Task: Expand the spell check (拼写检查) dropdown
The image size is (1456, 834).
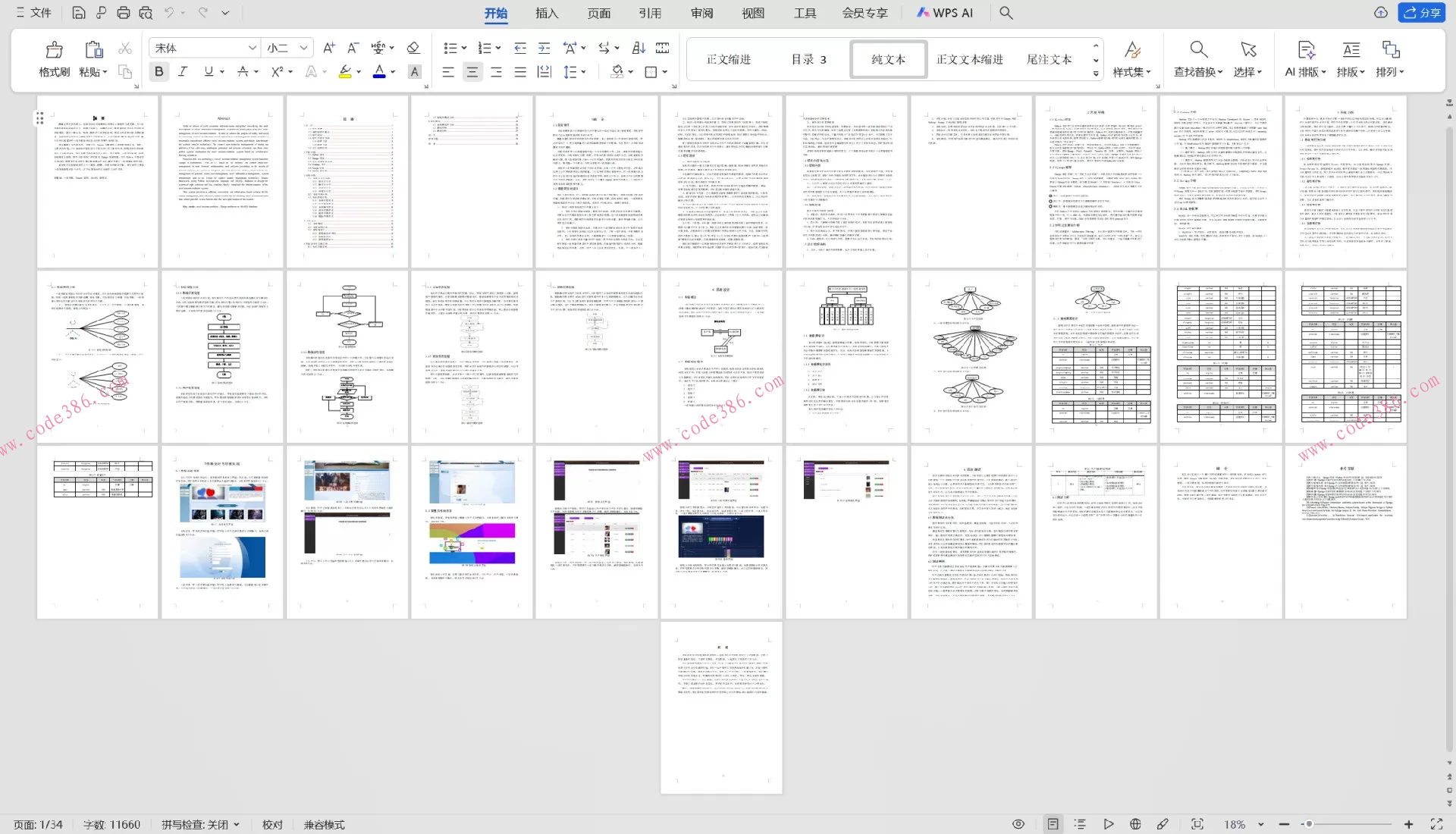Action: coord(237,825)
